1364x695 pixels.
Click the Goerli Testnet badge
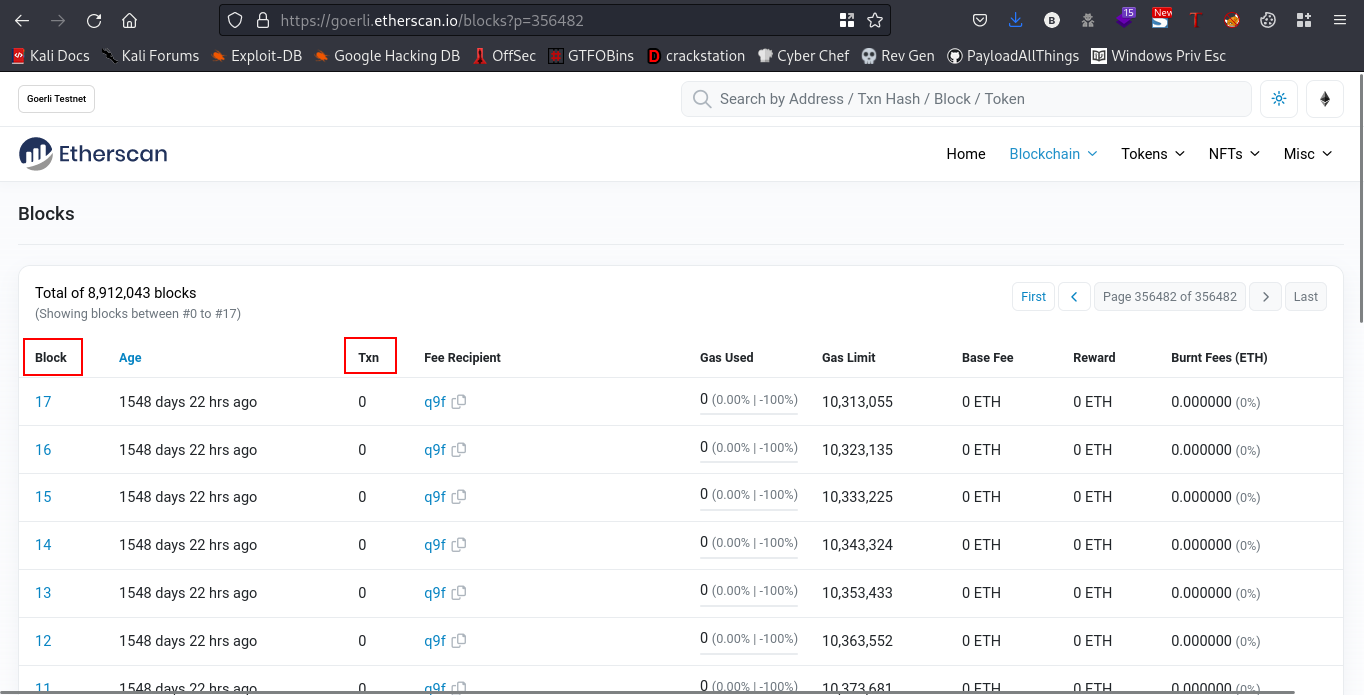point(56,99)
